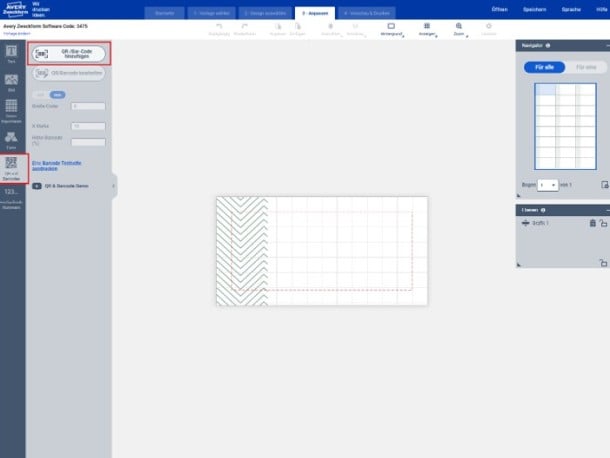This screenshot has height=458, width=610.
Task: Select the Für eine toggle option
Action: coord(586,67)
